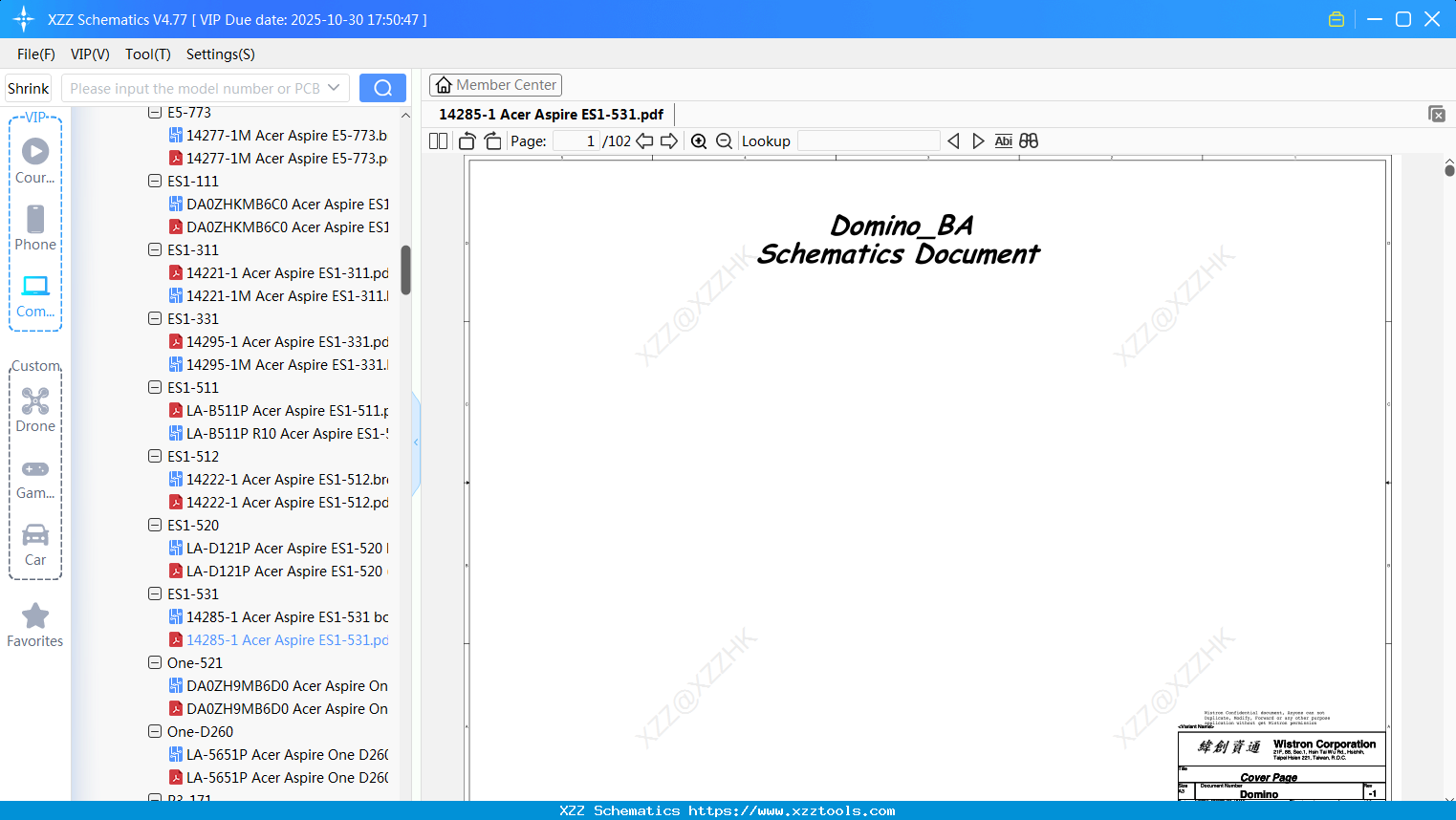Rotate the page counterclockwise
The image size is (1456, 820).
click(x=467, y=141)
